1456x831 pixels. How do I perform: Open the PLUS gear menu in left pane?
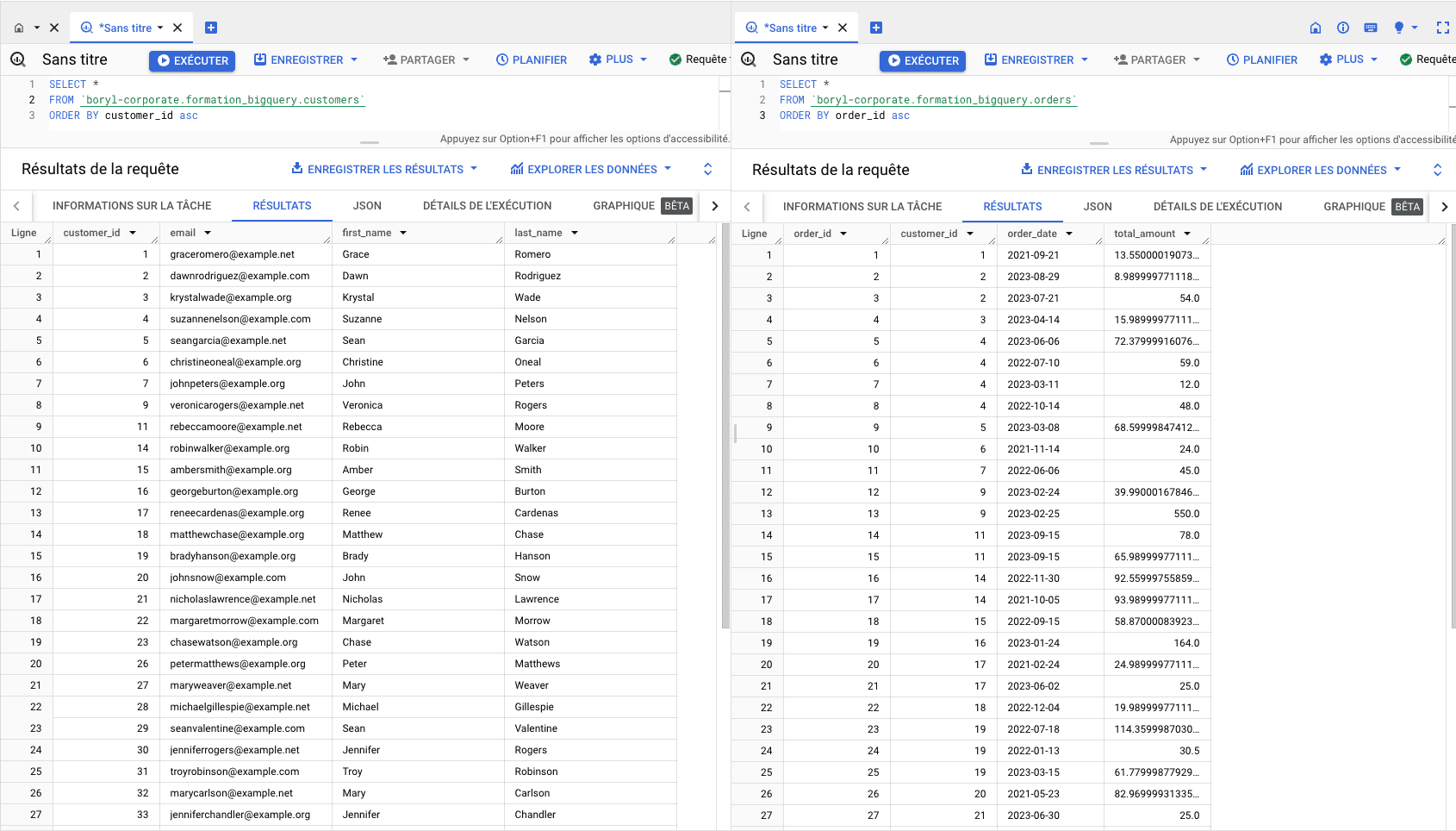618,59
